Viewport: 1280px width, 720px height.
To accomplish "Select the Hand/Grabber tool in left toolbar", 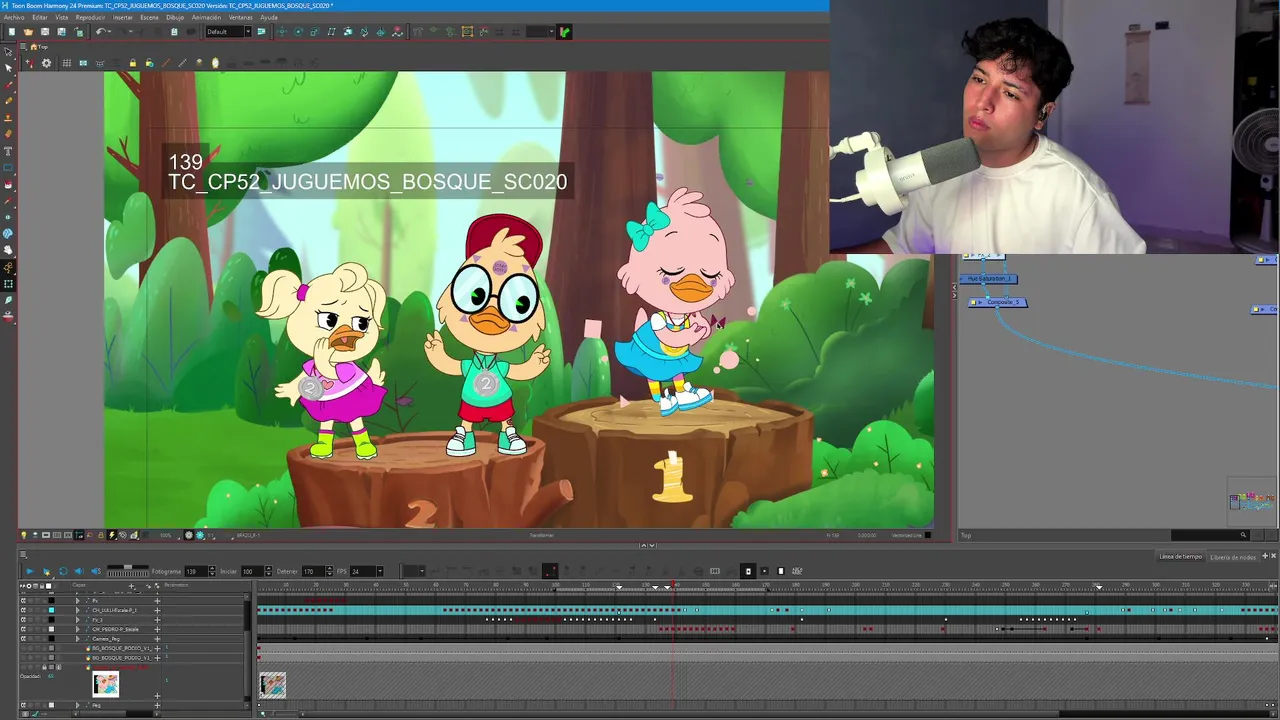I will [x=8, y=250].
